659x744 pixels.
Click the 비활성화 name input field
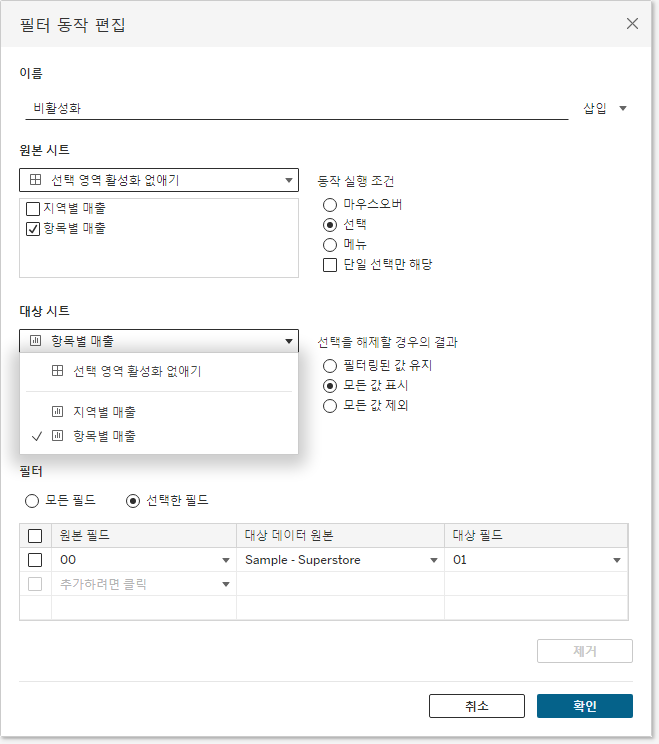(x=297, y=109)
